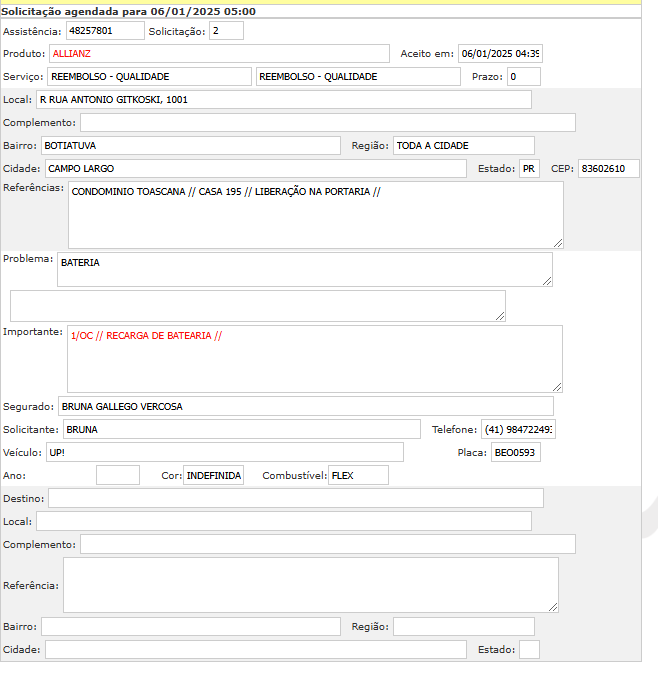The height and width of the screenshot is (673, 658).
Task: Click the Região field TODA A CIDADE
Action: (x=463, y=146)
